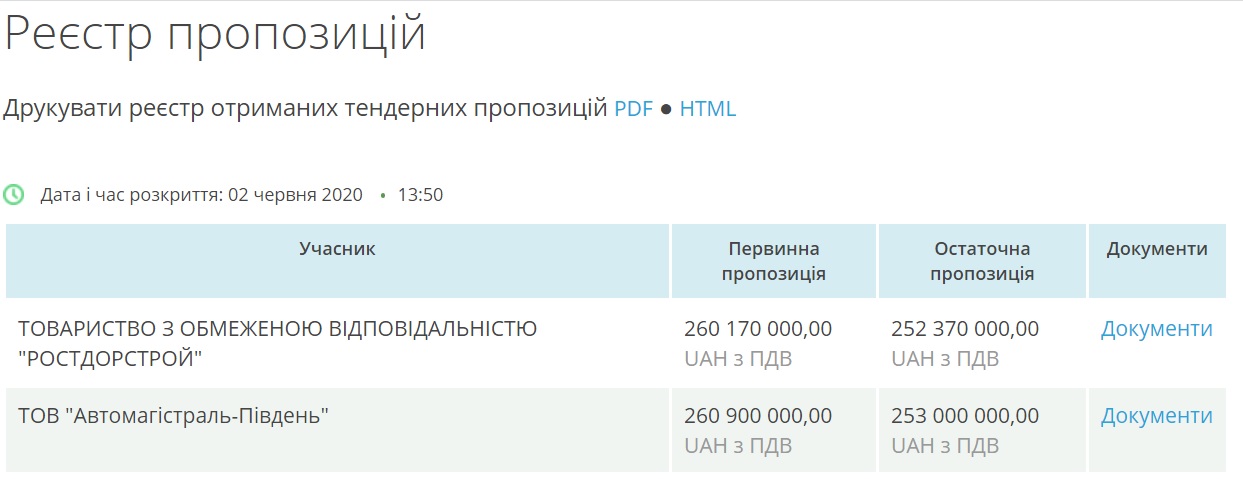Click the 260 900 000,00 initial bid
The height and width of the screenshot is (479, 1243).
(x=758, y=415)
